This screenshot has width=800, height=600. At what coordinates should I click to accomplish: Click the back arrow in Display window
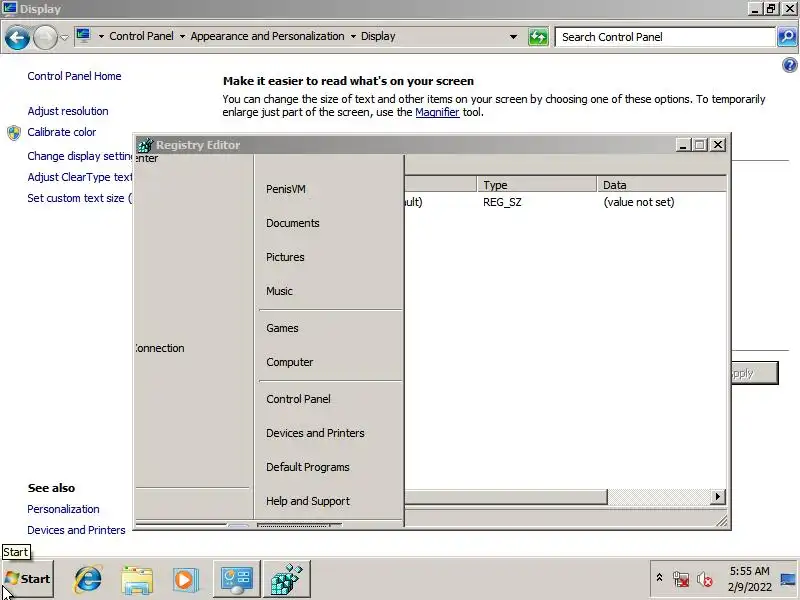pyautogui.click(x=17, y=37)
